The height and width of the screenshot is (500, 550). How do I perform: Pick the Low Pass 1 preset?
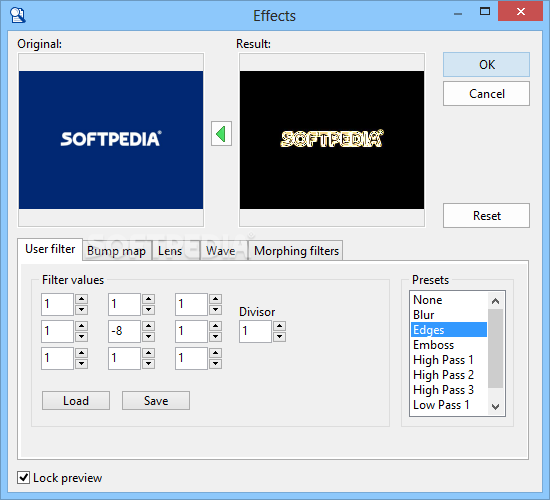pos(449,405)
